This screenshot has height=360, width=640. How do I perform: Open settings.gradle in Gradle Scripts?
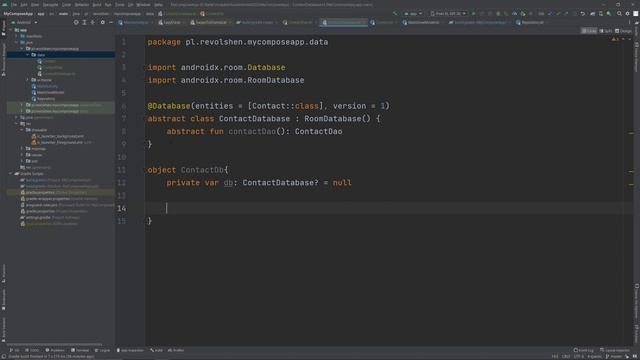(x=49, y=218)
